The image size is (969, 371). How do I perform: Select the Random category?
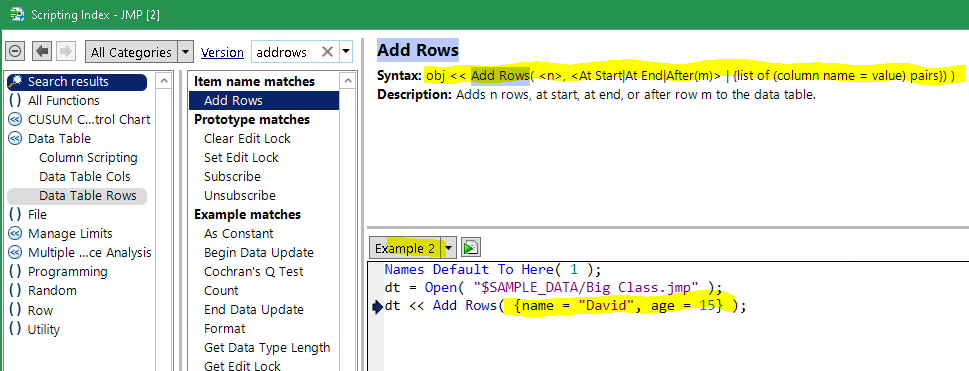pos(53,291)
